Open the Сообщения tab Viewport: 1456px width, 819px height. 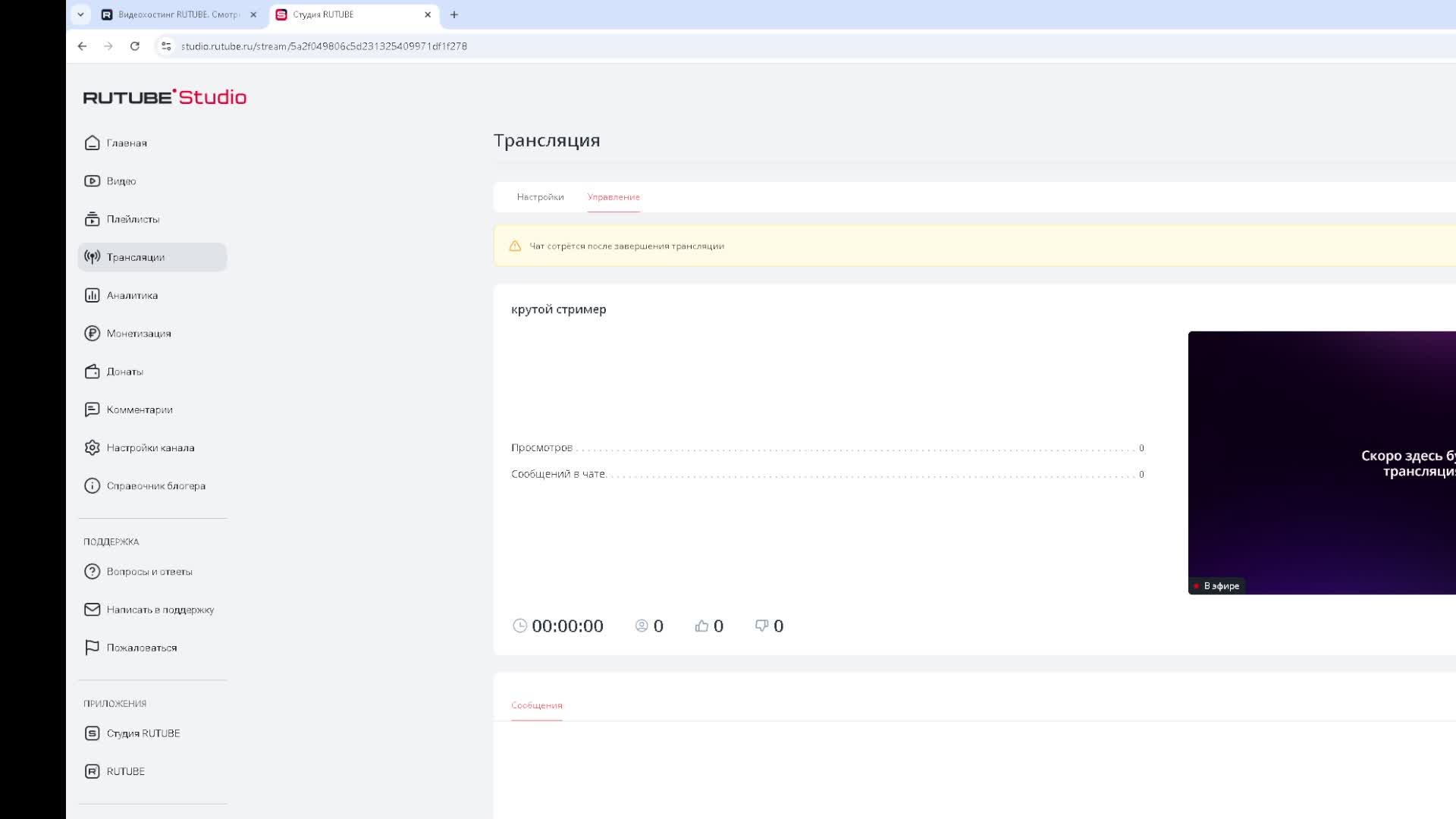(537, 705)
